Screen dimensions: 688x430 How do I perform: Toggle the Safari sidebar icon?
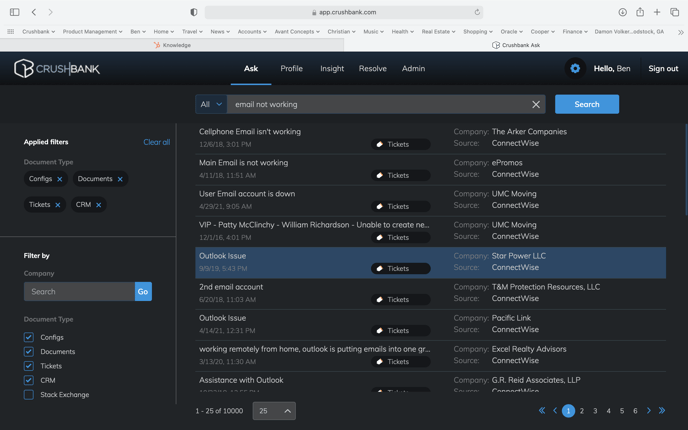[14, 12]
